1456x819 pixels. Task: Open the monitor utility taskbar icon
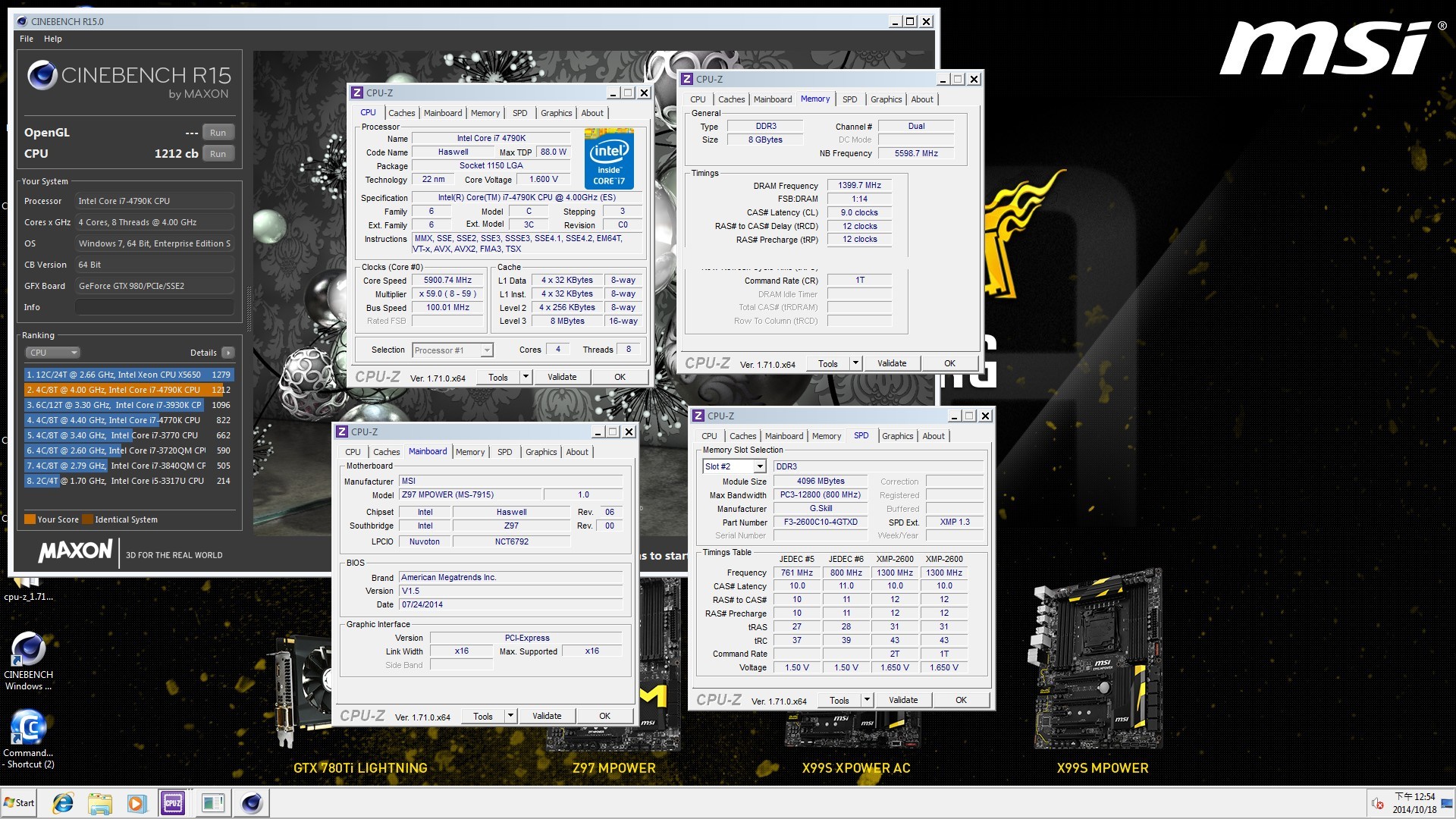pos(212,803)
